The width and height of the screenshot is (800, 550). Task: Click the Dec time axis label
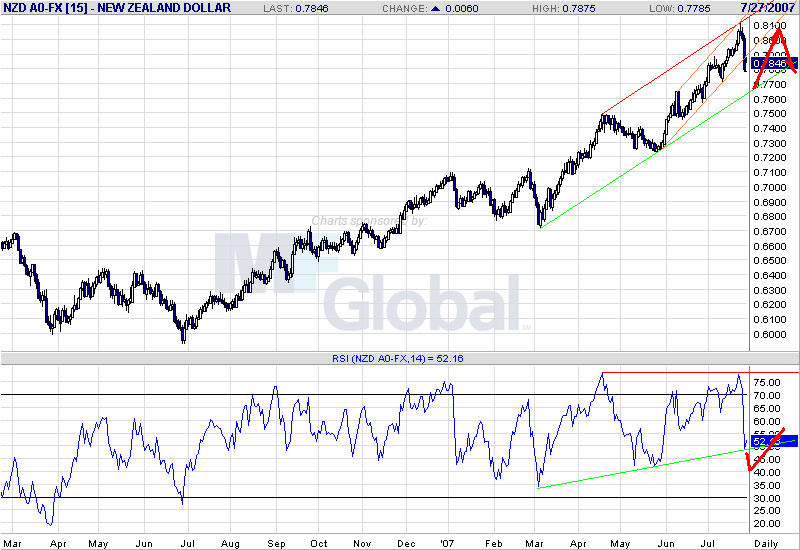coord(406,544)
